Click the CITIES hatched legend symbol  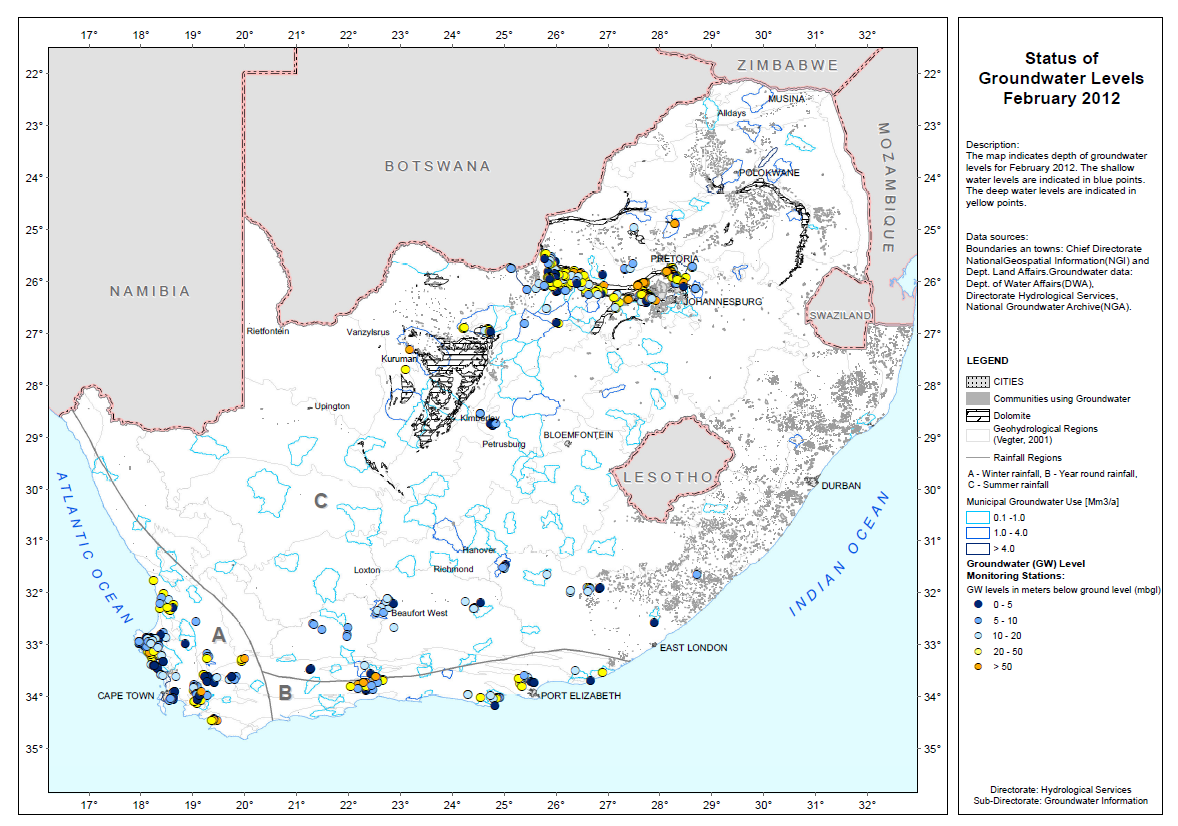[977, 382]
